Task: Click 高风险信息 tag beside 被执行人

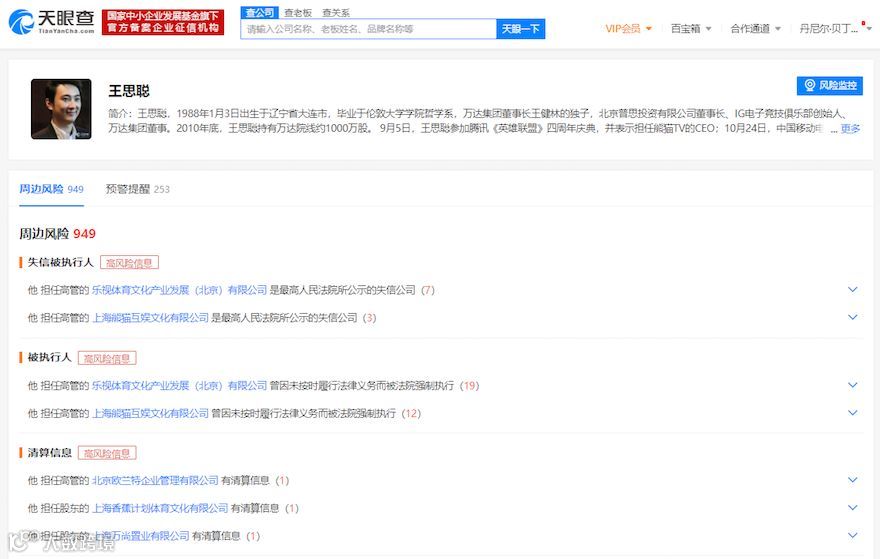Action: coord(107,358)
